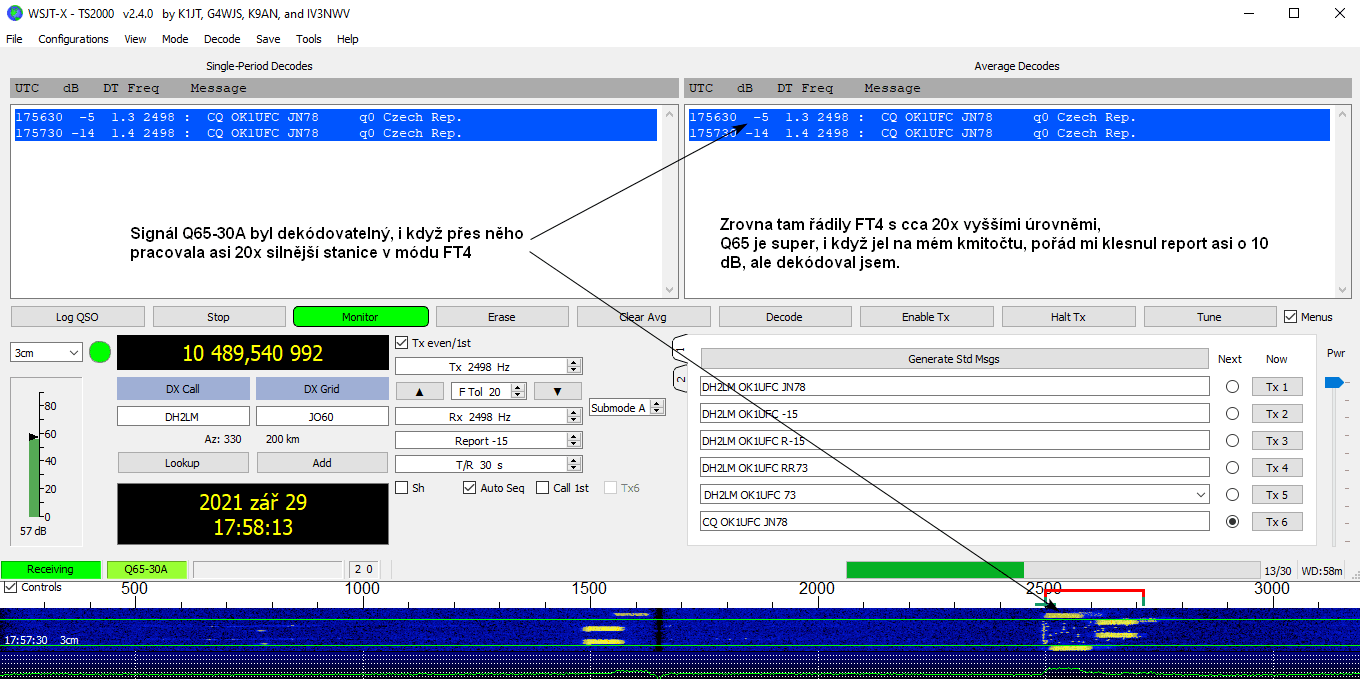The image size is (1360, 679).
Task: Click the green round status indicator
Action: coord(100,352)
